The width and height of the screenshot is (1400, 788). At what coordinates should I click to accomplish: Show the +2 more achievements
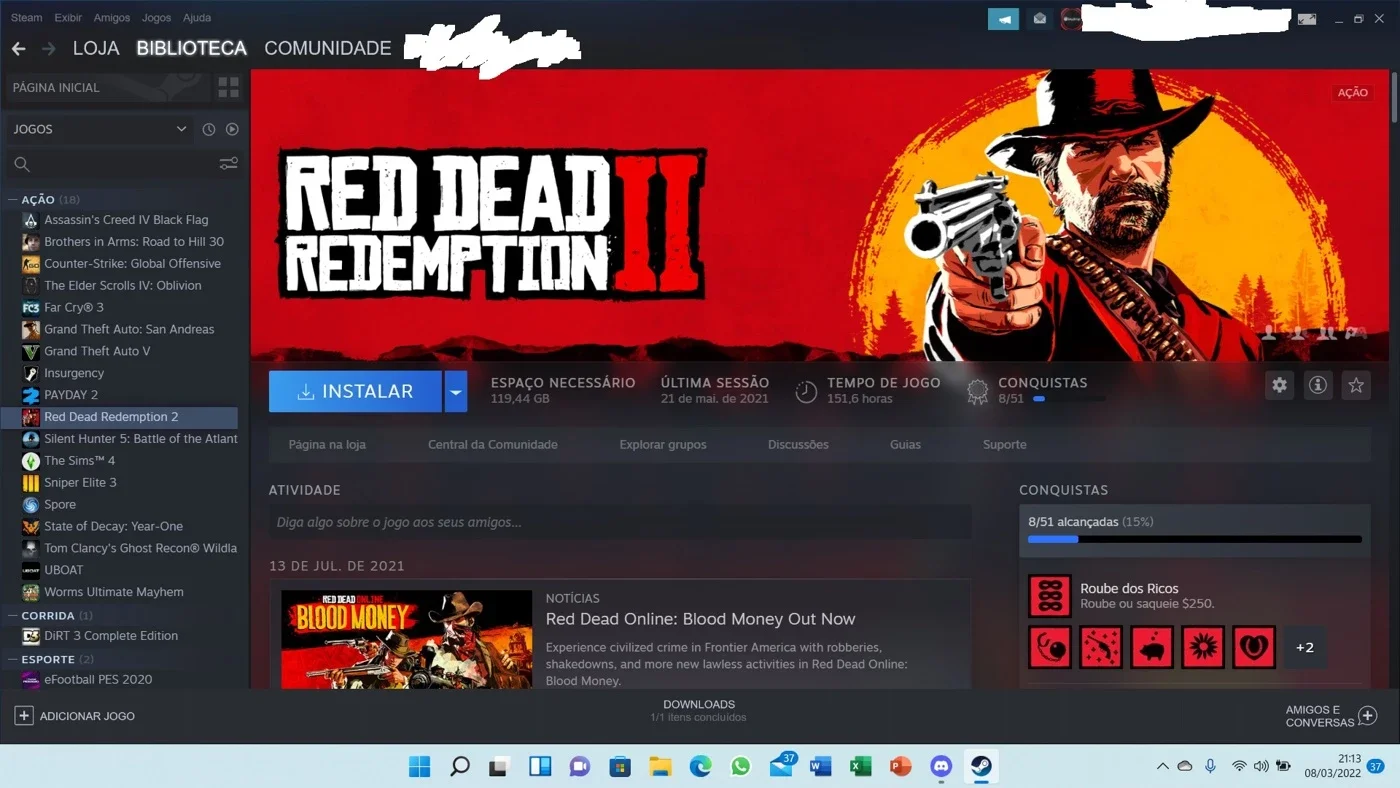tap(1305, 647)
